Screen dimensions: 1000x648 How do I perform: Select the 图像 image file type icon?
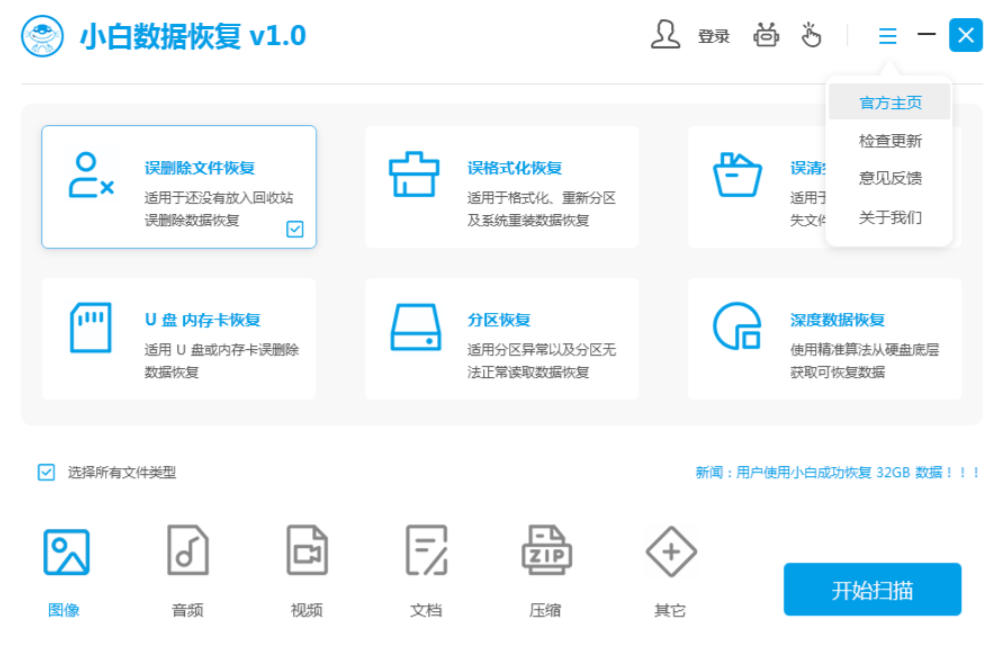[x=66, y=552]
